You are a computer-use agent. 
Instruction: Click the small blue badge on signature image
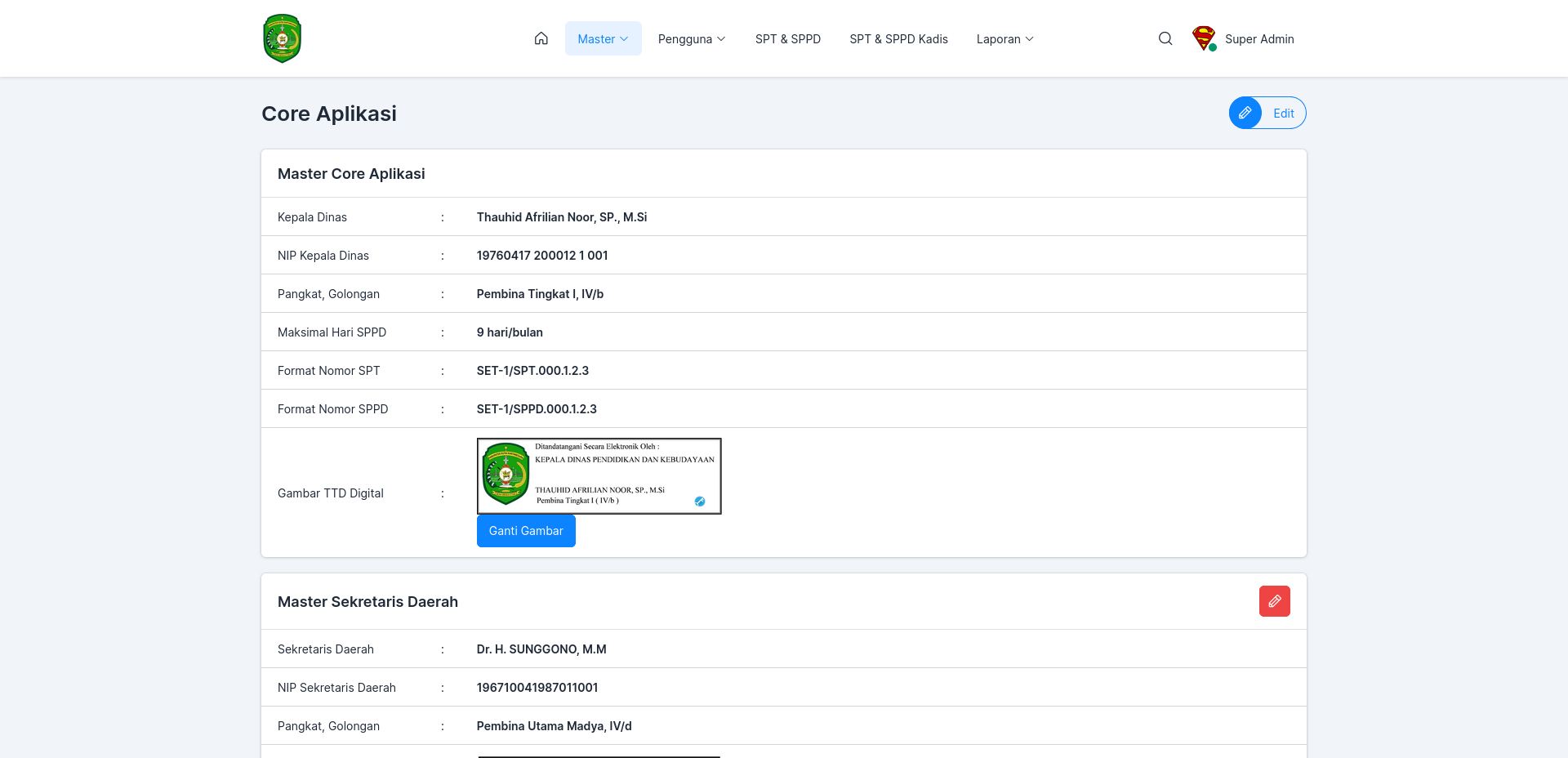click(700, 502)
